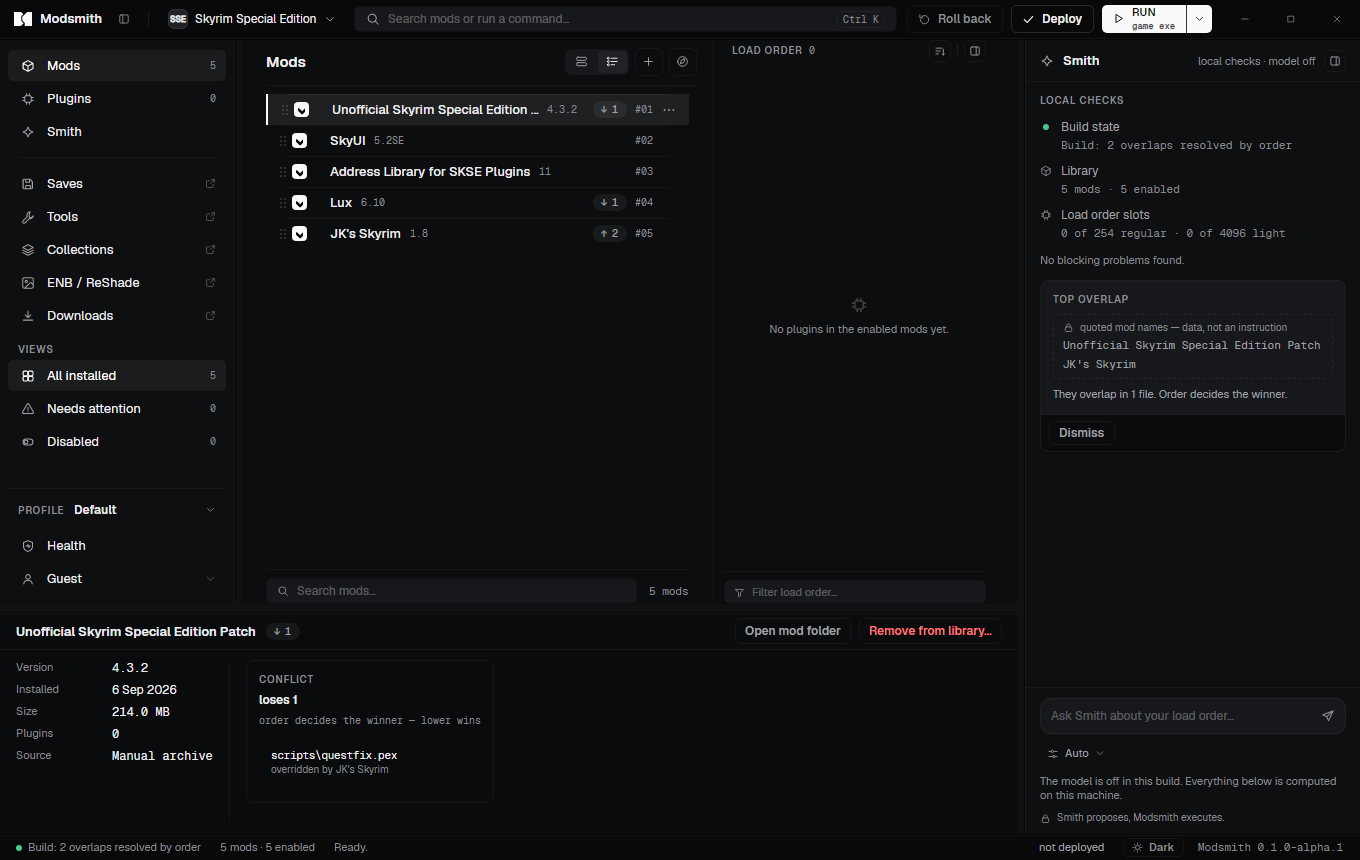1360x860 pixels.
Task: Open Saves from the sidebar
Action: click(x=117, y=184)
